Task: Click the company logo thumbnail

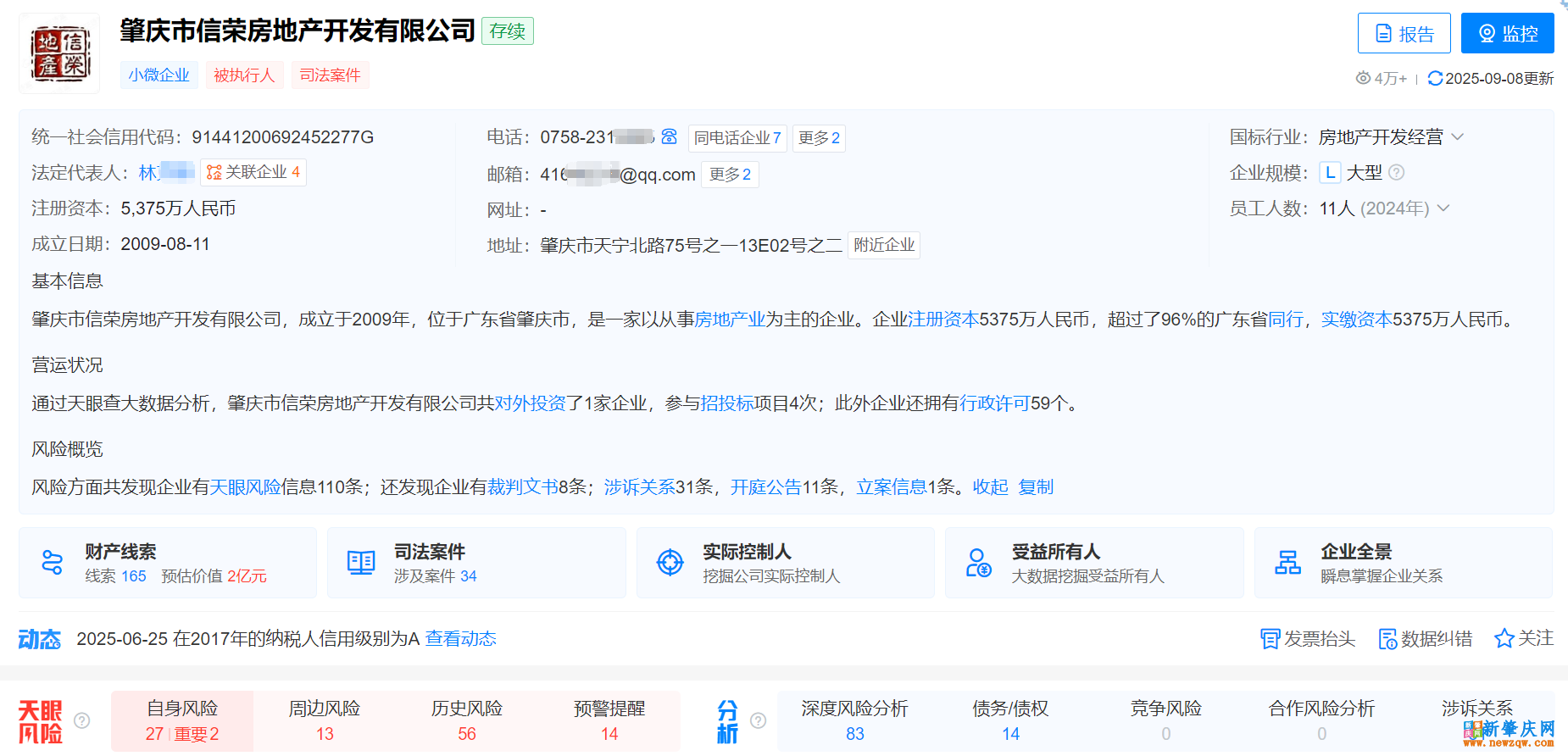Action: pos(59,53)
